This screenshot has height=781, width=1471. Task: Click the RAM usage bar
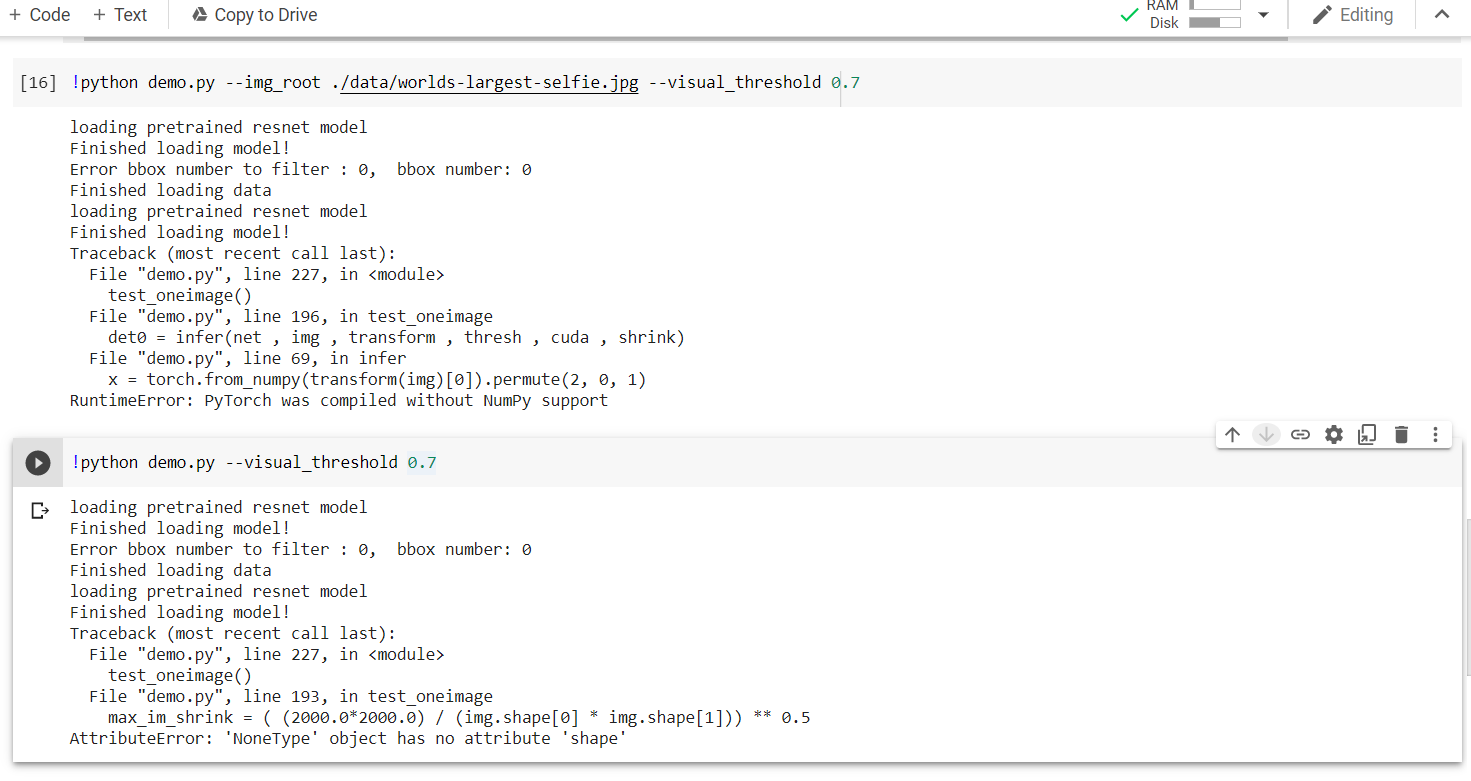pos(1215,7)
